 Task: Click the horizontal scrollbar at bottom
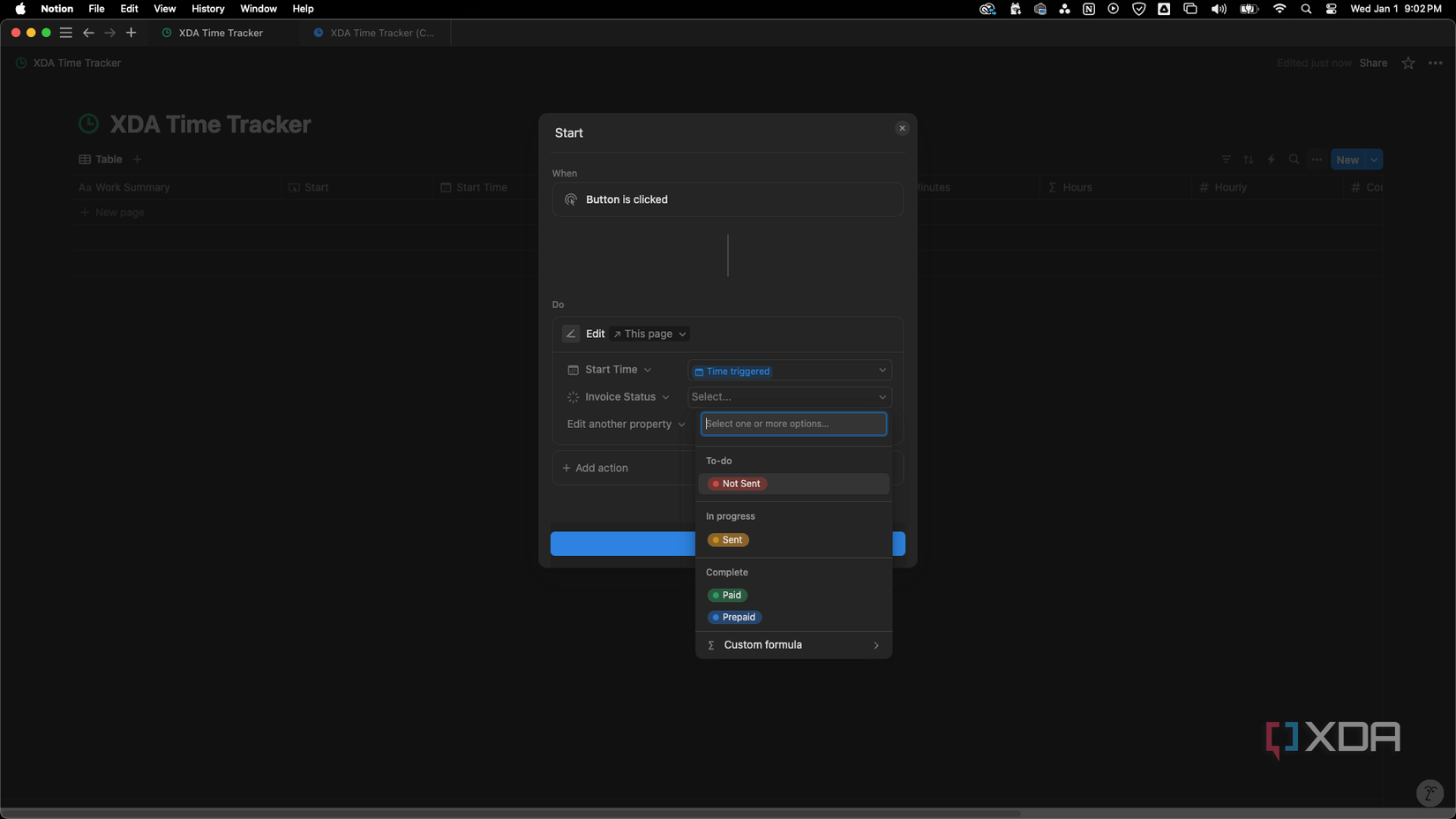point(511,813)
